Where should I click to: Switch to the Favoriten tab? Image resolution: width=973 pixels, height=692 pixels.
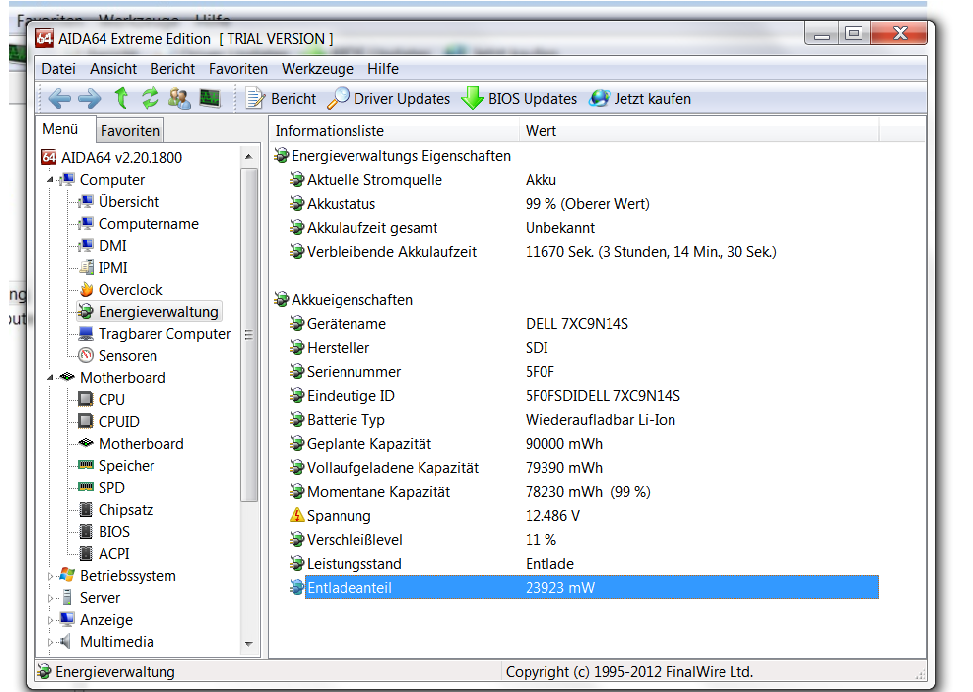[x=130, y=130]
